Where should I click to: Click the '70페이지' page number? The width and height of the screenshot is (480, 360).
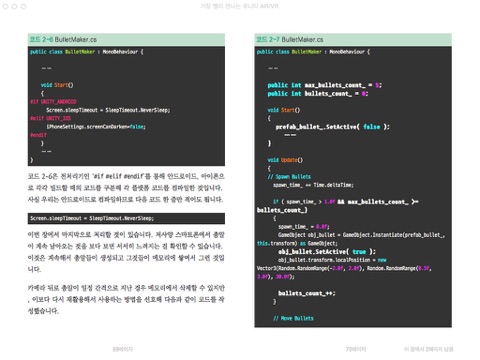356,349
